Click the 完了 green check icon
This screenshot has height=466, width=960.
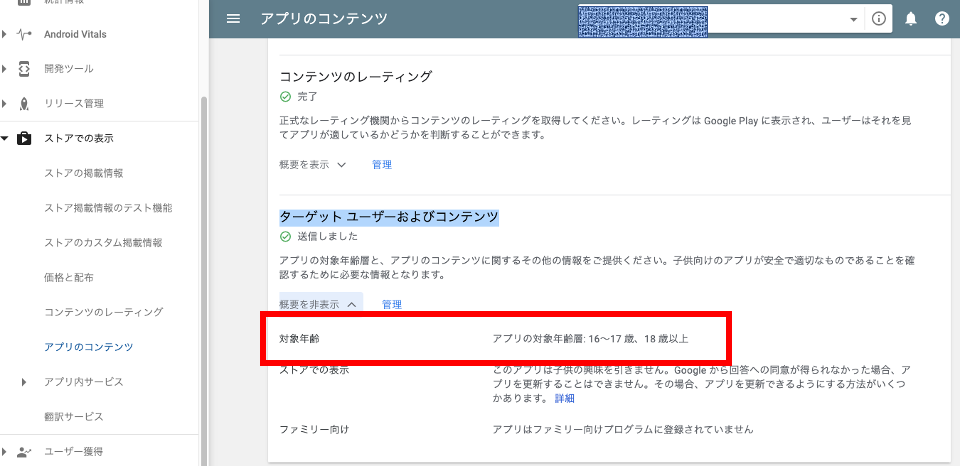(x=285, y=97)
